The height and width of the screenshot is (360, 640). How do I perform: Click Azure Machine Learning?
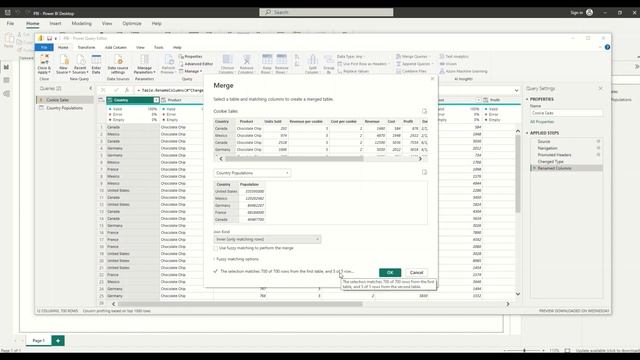click(463, 71)
